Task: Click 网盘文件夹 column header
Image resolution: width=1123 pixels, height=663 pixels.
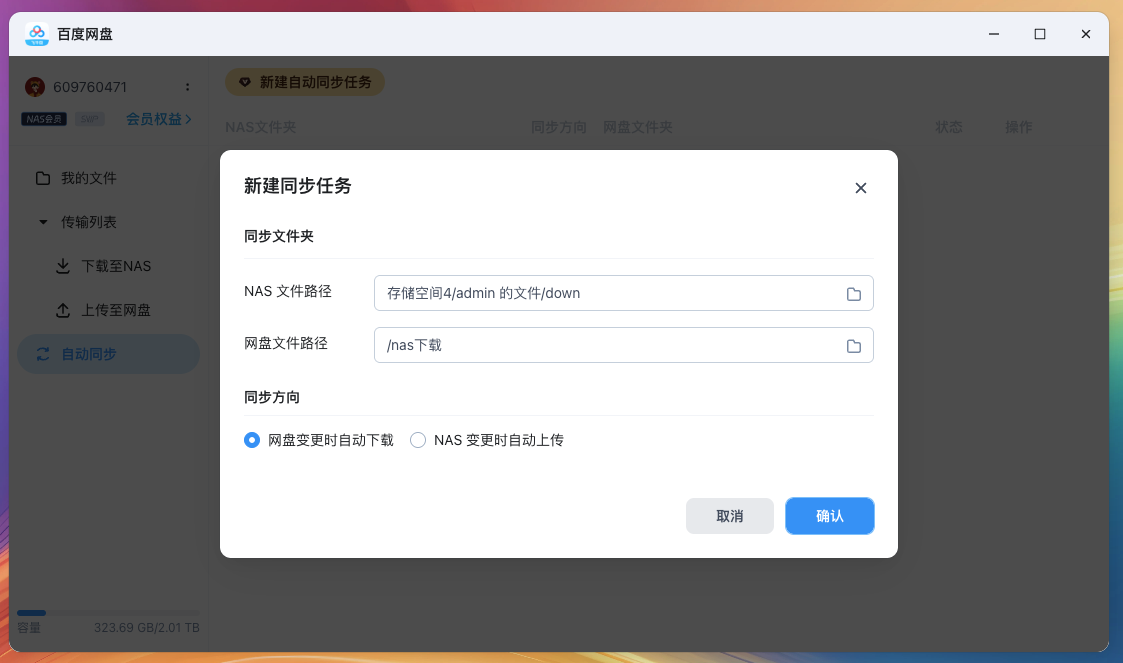Action: pyautogui.click(x=637, y=127)
